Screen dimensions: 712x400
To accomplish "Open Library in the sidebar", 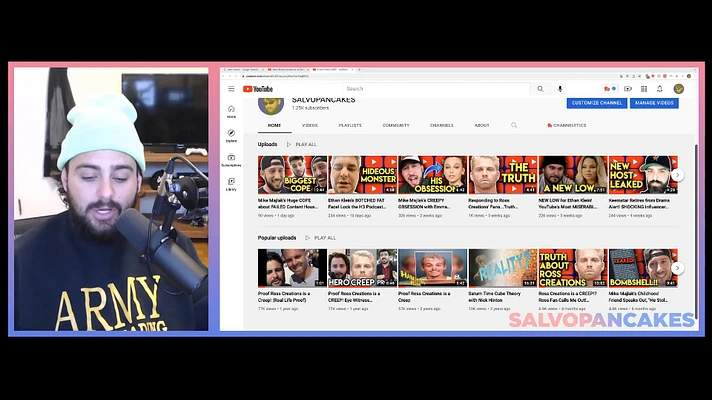I will [x=231, y=184].
